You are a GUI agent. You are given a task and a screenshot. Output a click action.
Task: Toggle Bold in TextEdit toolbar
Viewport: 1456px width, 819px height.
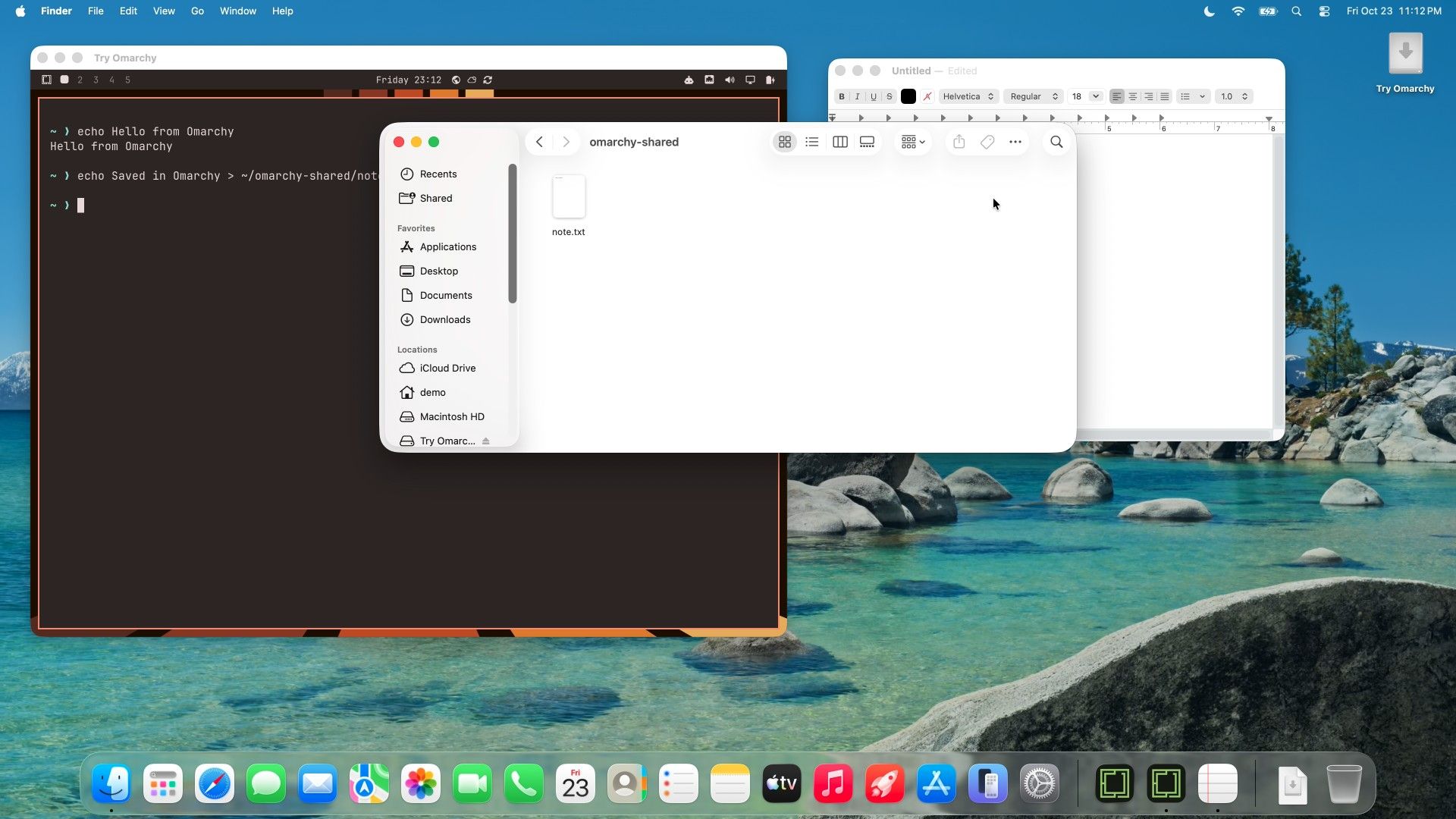click(x=842, y=96)
